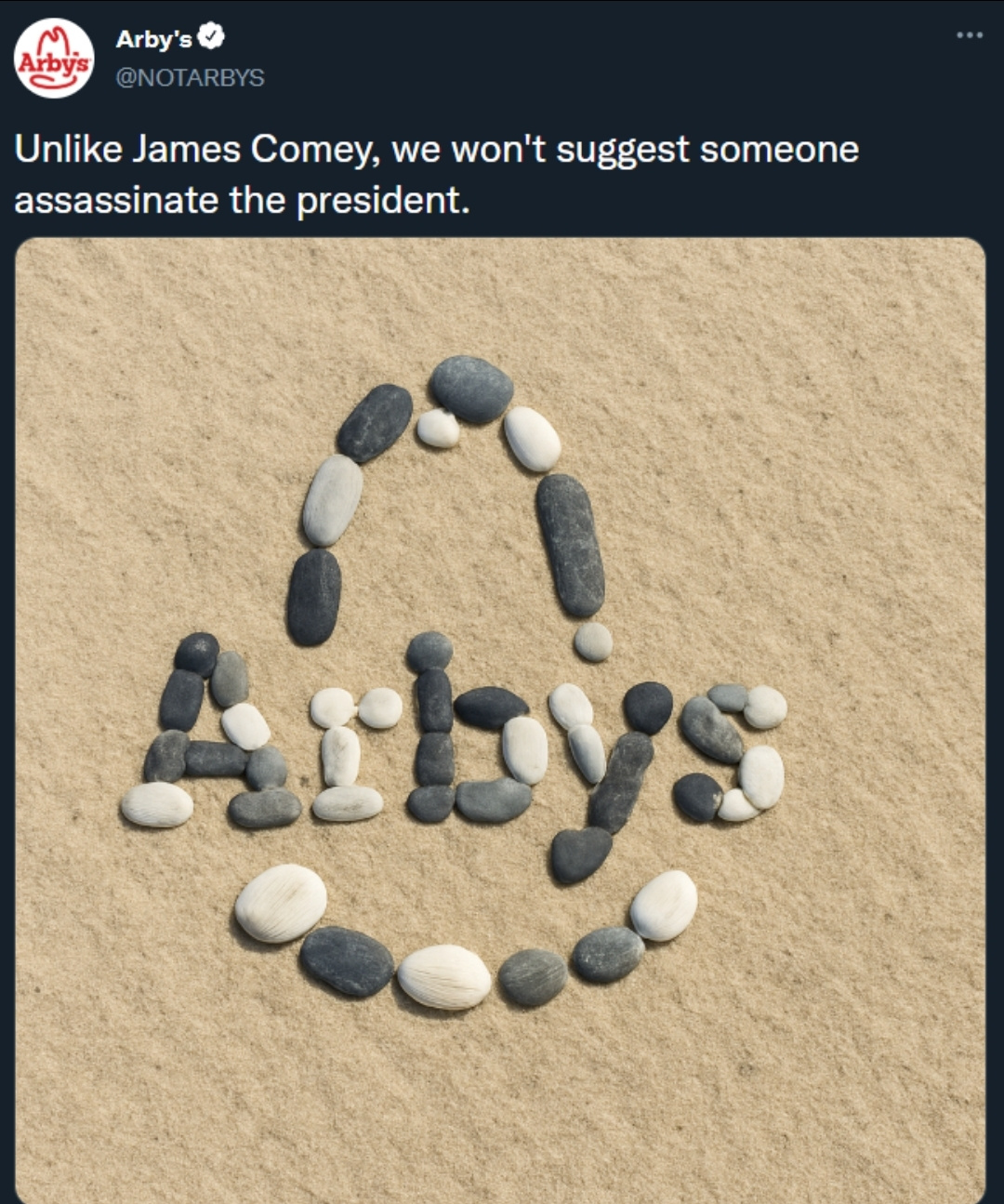Click the pebble letter s in image
1004x1204 pixels.
point(732,753)
